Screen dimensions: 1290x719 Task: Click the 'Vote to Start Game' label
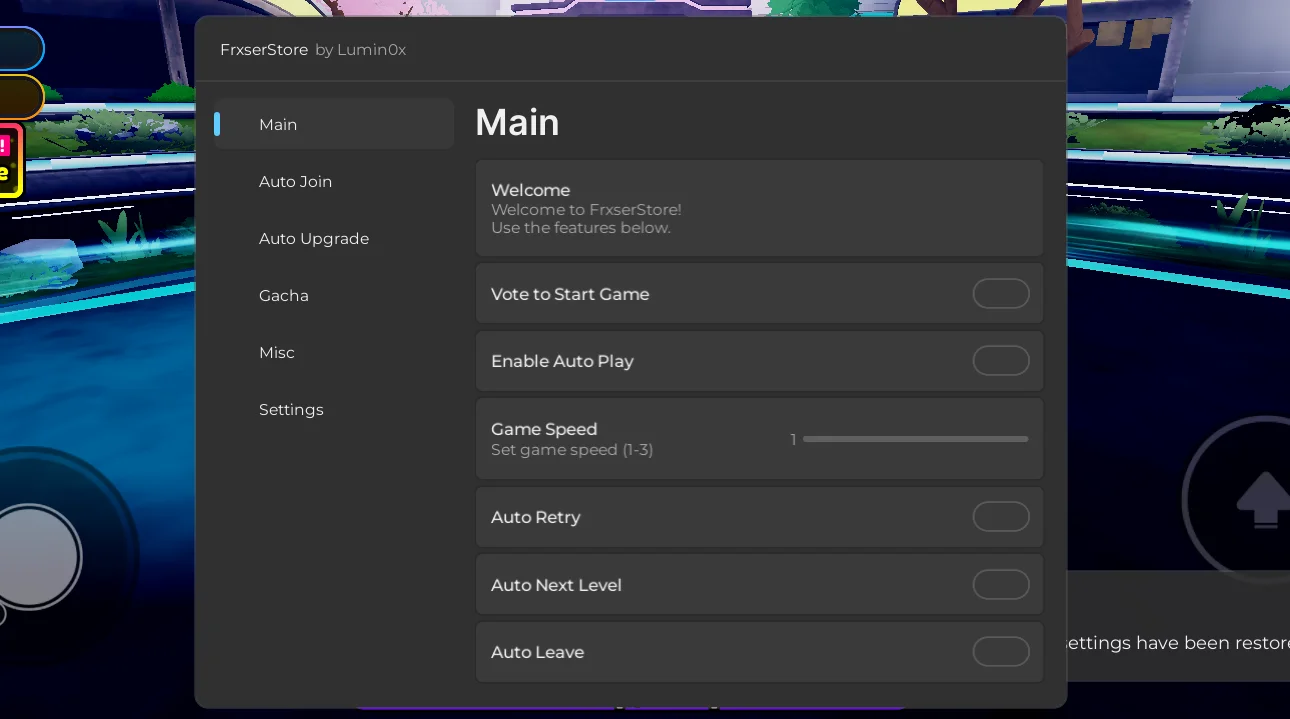tap(570, 294)
